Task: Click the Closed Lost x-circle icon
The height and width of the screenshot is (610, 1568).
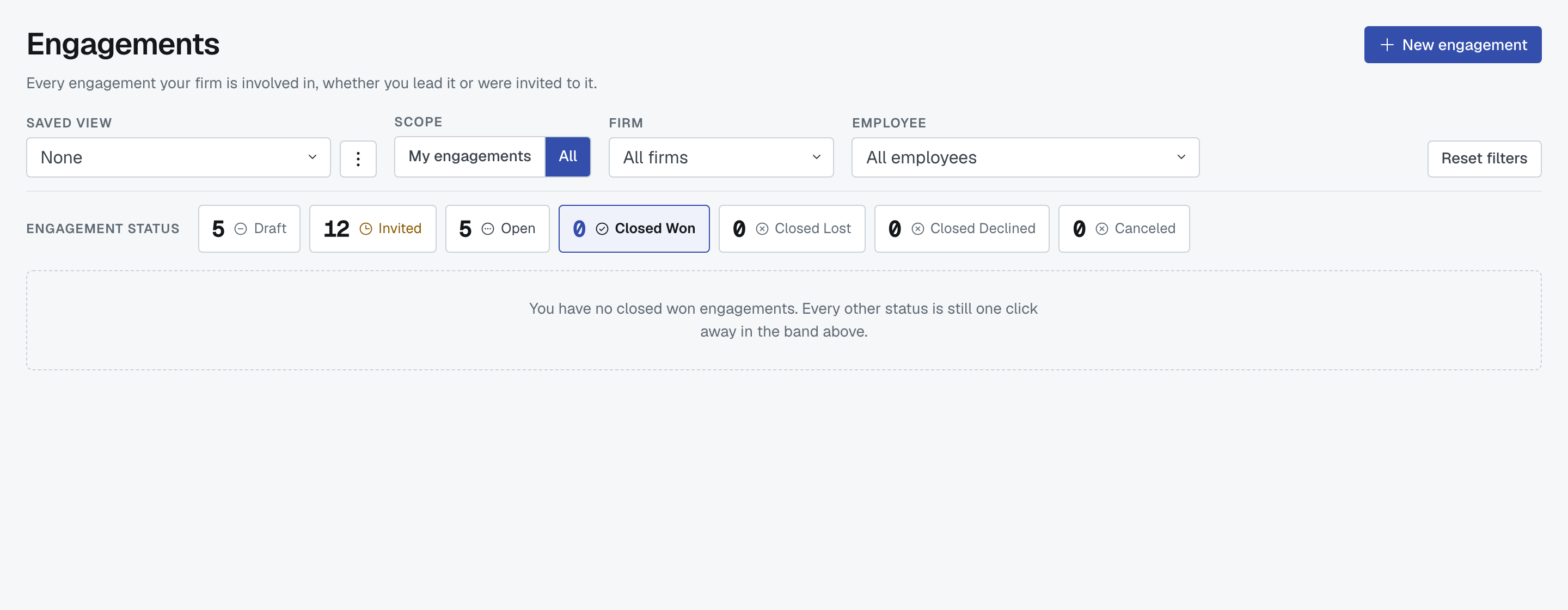Action: (762, 229)
